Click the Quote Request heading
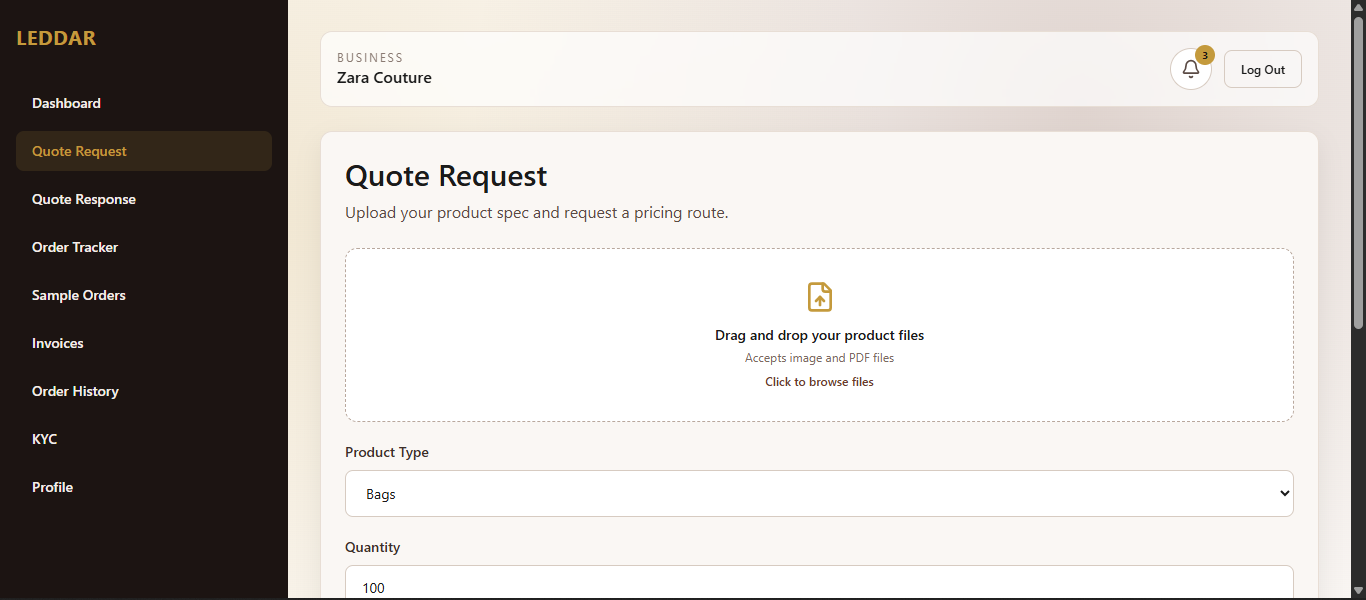The width and height of the screenshot is (1366, 600). click(446, 176)
